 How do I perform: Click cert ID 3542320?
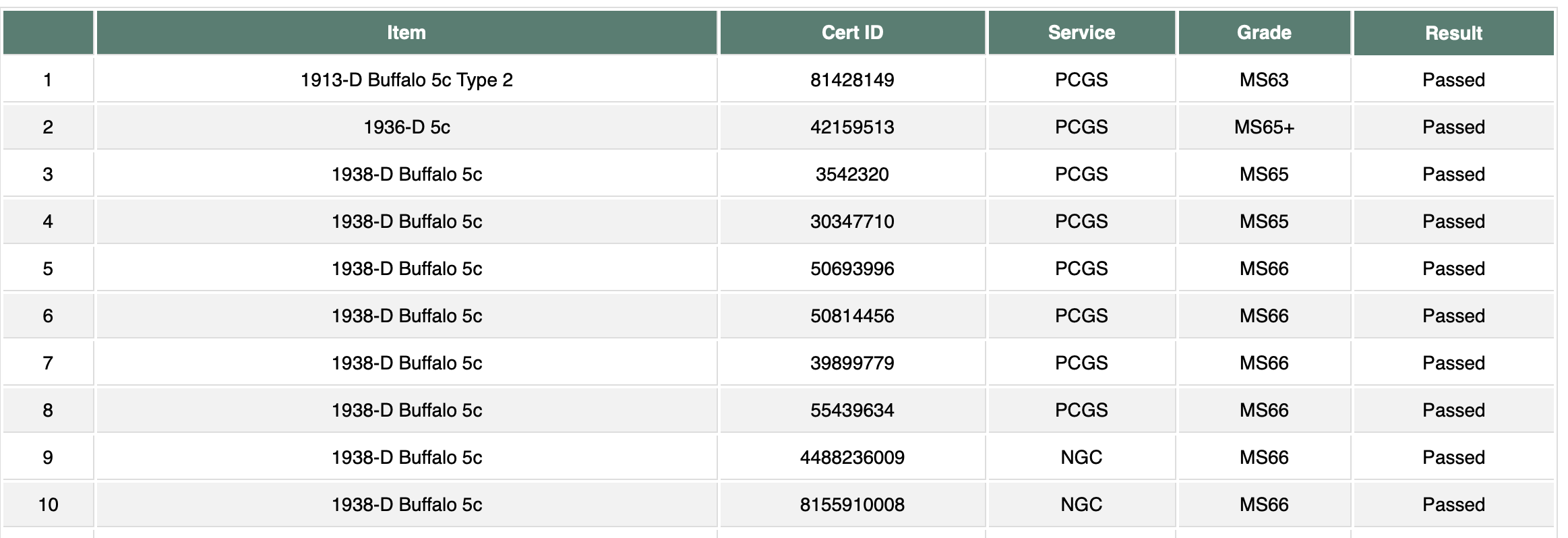pos(852,174)
